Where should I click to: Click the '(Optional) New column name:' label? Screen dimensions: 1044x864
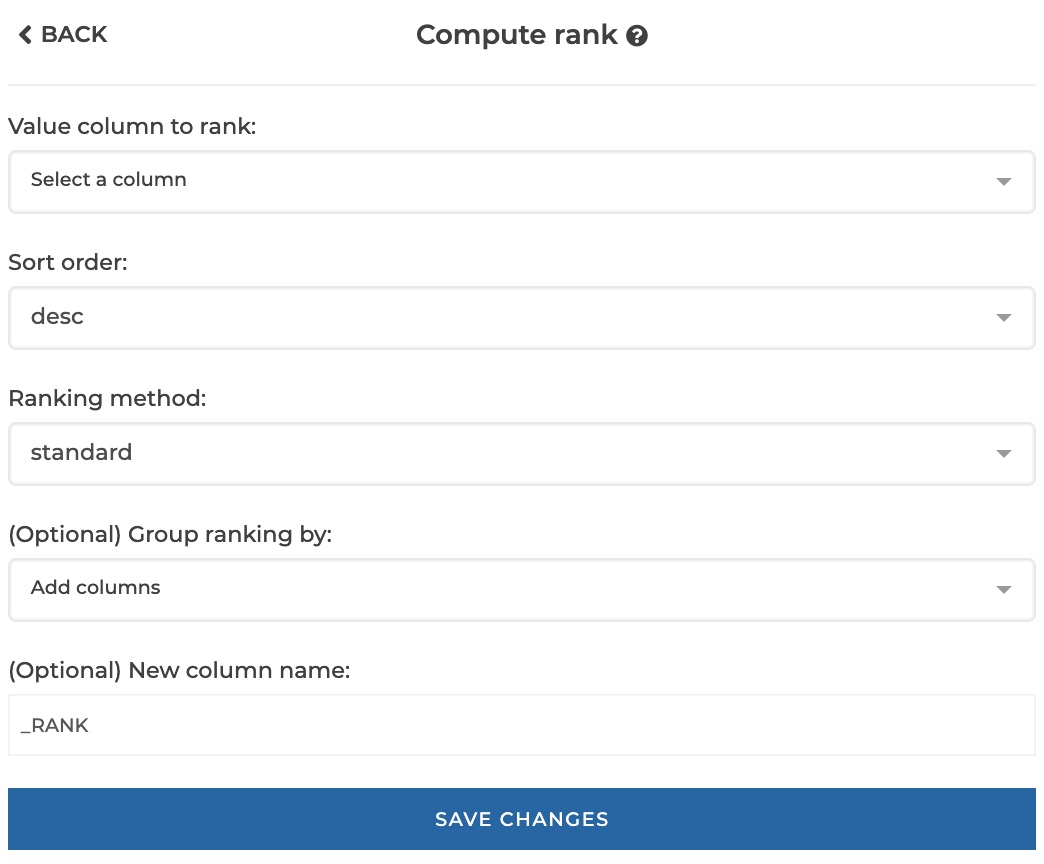coord(179,670)
